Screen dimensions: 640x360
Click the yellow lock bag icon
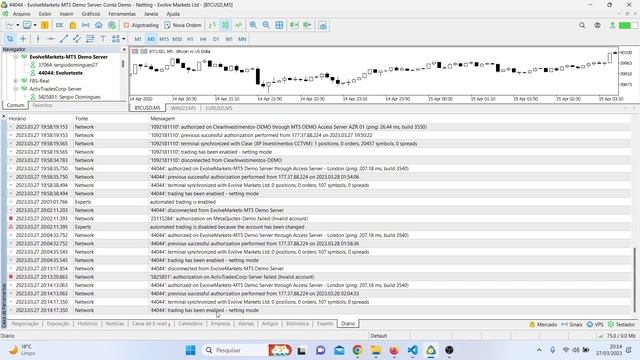pyautogui.click(x=73, y=25)
